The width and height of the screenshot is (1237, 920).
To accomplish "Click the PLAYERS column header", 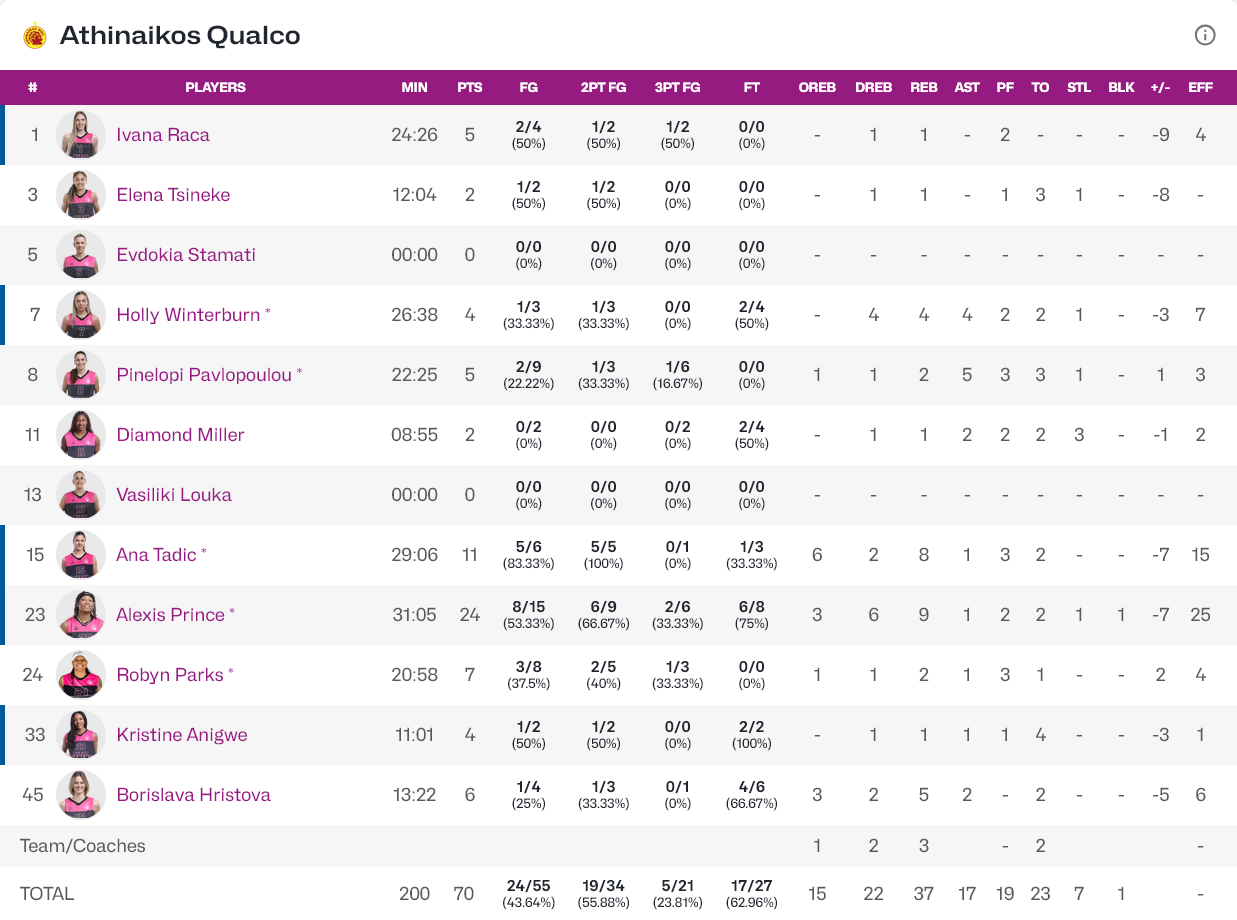I will click(215, 87).
